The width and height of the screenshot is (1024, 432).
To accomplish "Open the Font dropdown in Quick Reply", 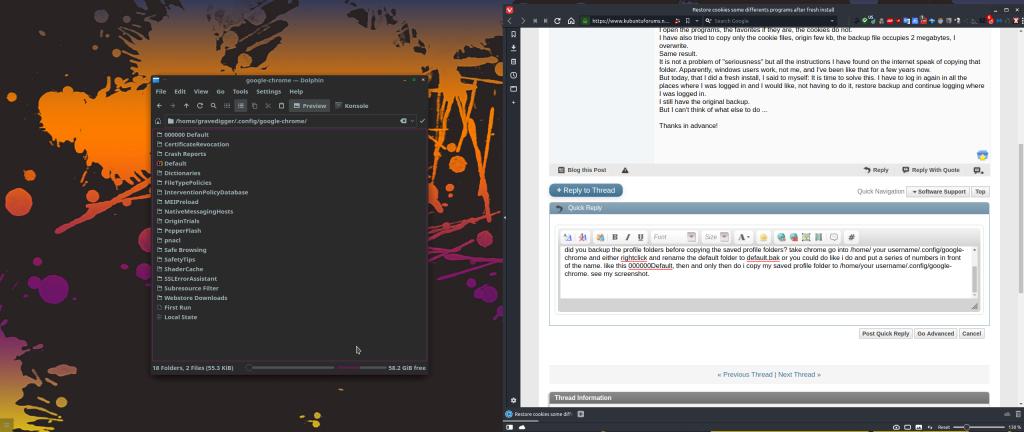I will pyautogui.click(x=672, y=237).
